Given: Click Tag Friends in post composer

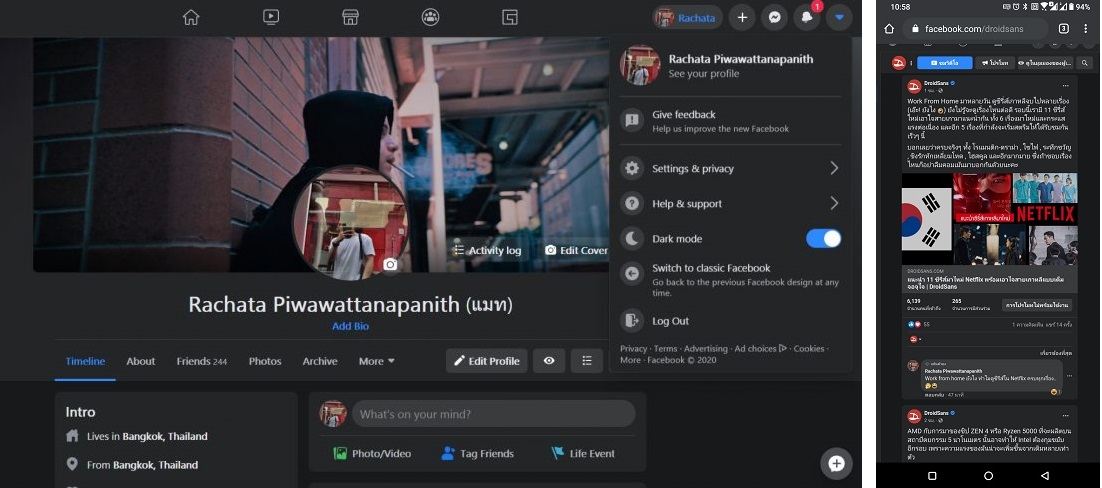Looking at the screenshot, I should coord(477,454).
